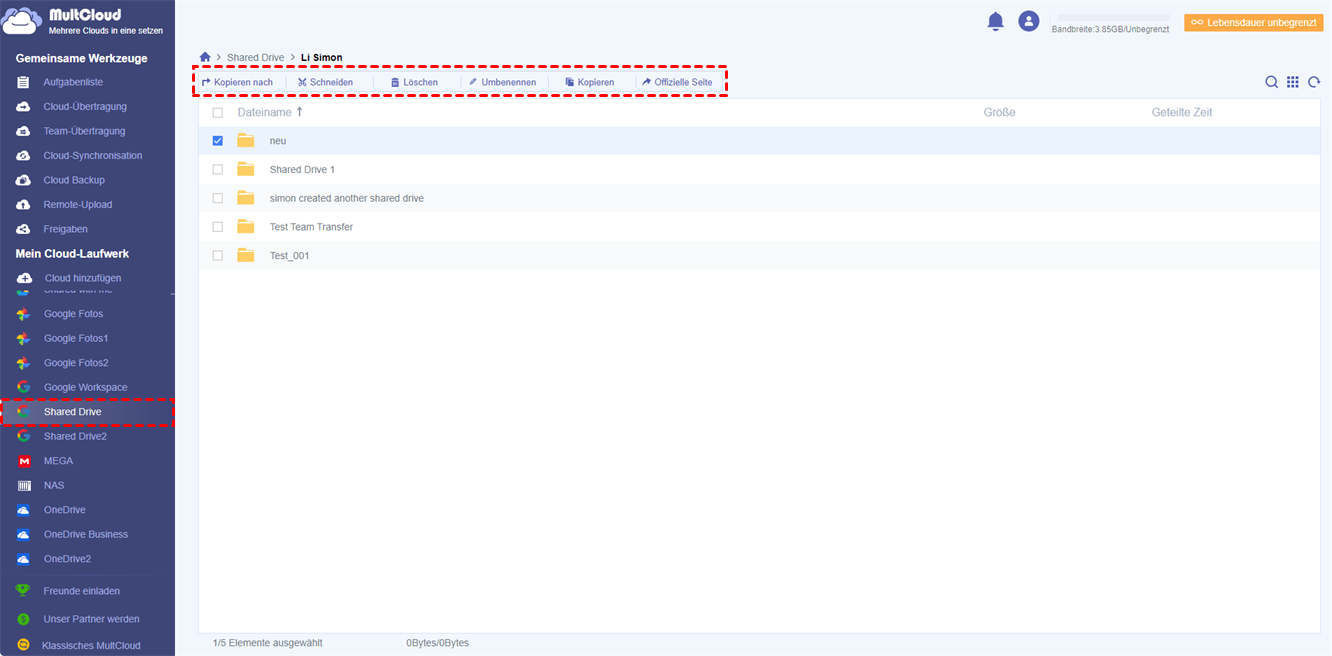Open Offizielle Seite
The image size is (1332, 656).
[x=677, y=82]
